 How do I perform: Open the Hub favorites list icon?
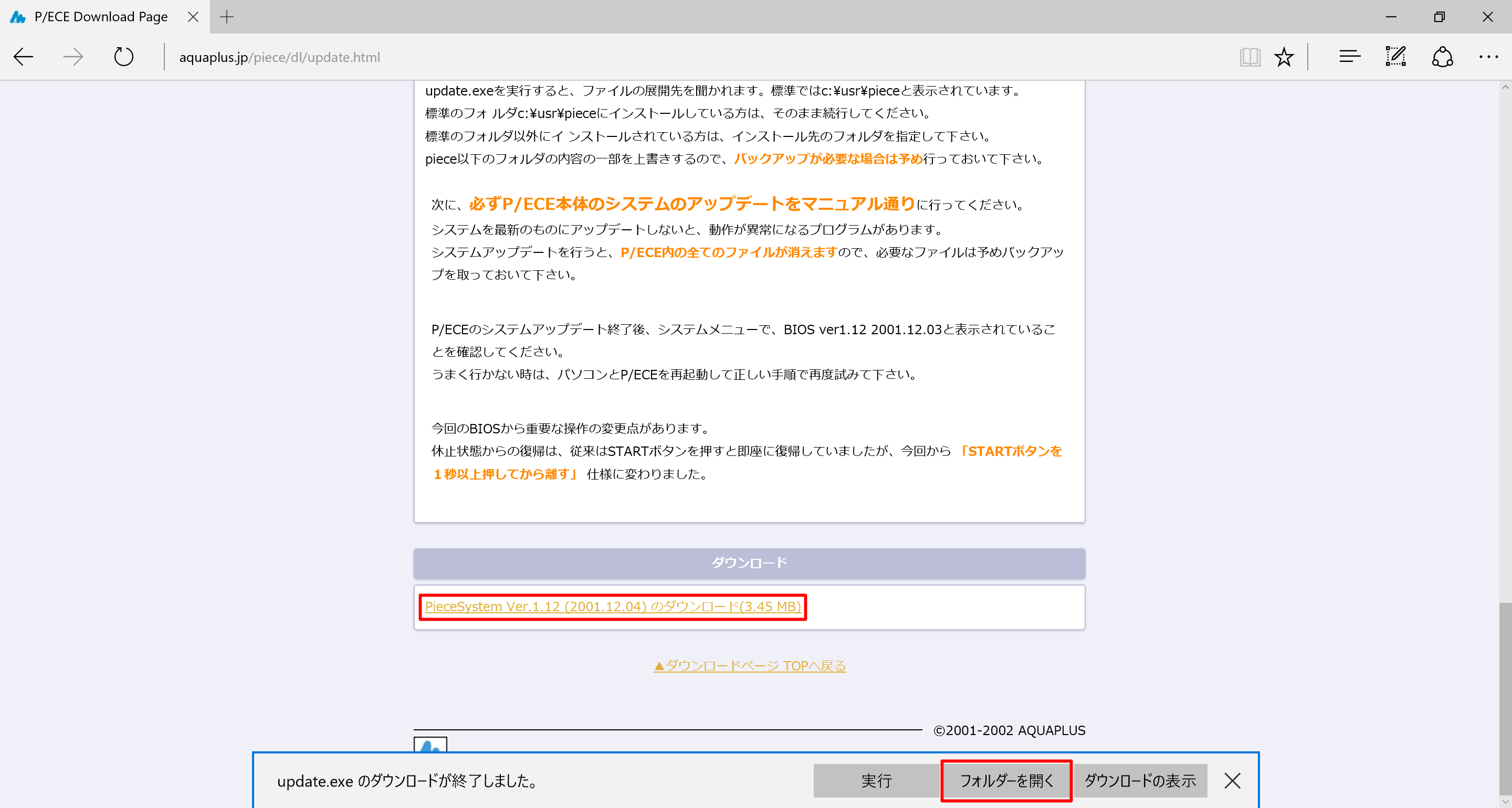[x=1349, y=57]
